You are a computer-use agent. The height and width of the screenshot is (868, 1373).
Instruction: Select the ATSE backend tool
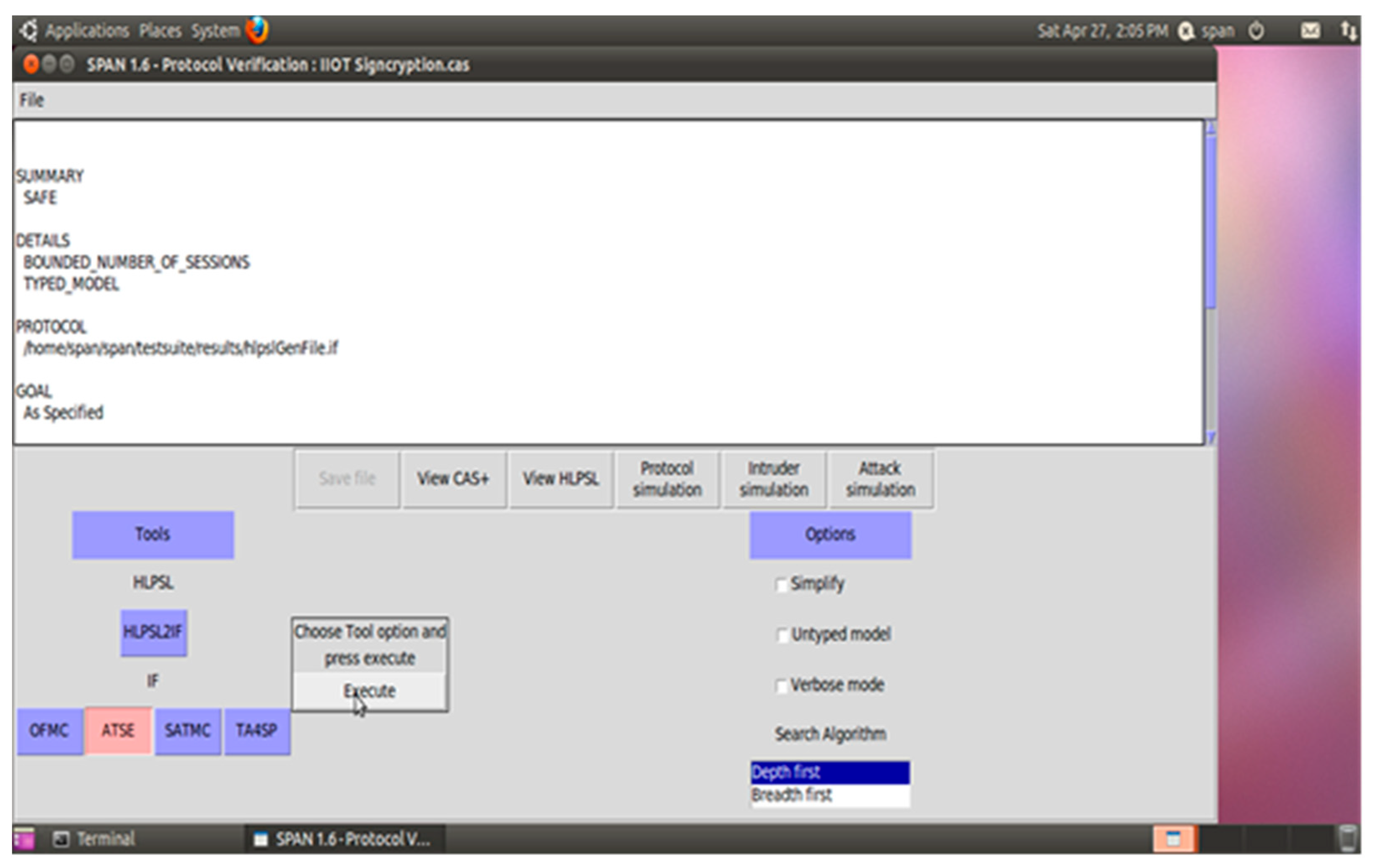click(118, 731)
